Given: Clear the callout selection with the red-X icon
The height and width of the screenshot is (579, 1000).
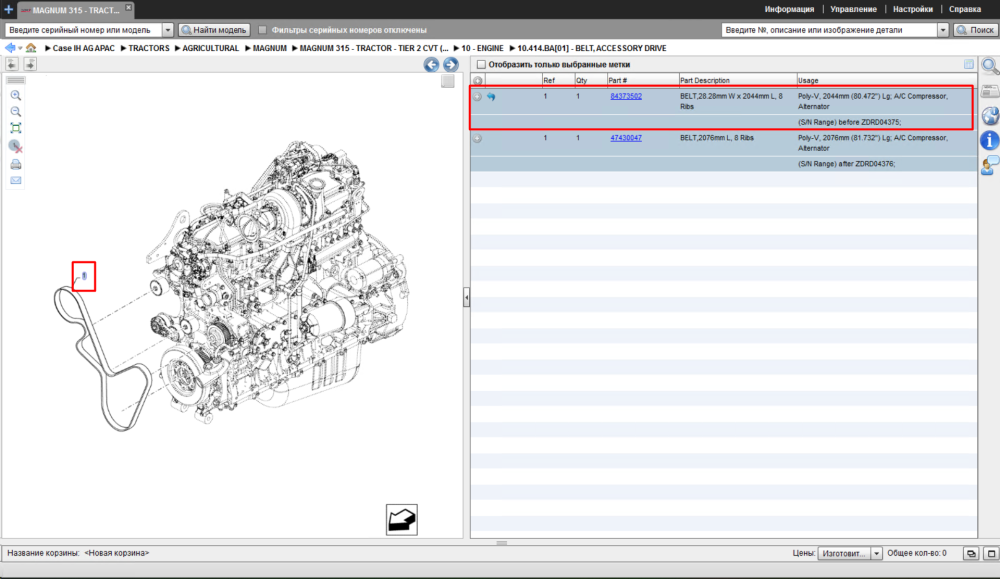Looking at the screenshot, I should 16,147.
